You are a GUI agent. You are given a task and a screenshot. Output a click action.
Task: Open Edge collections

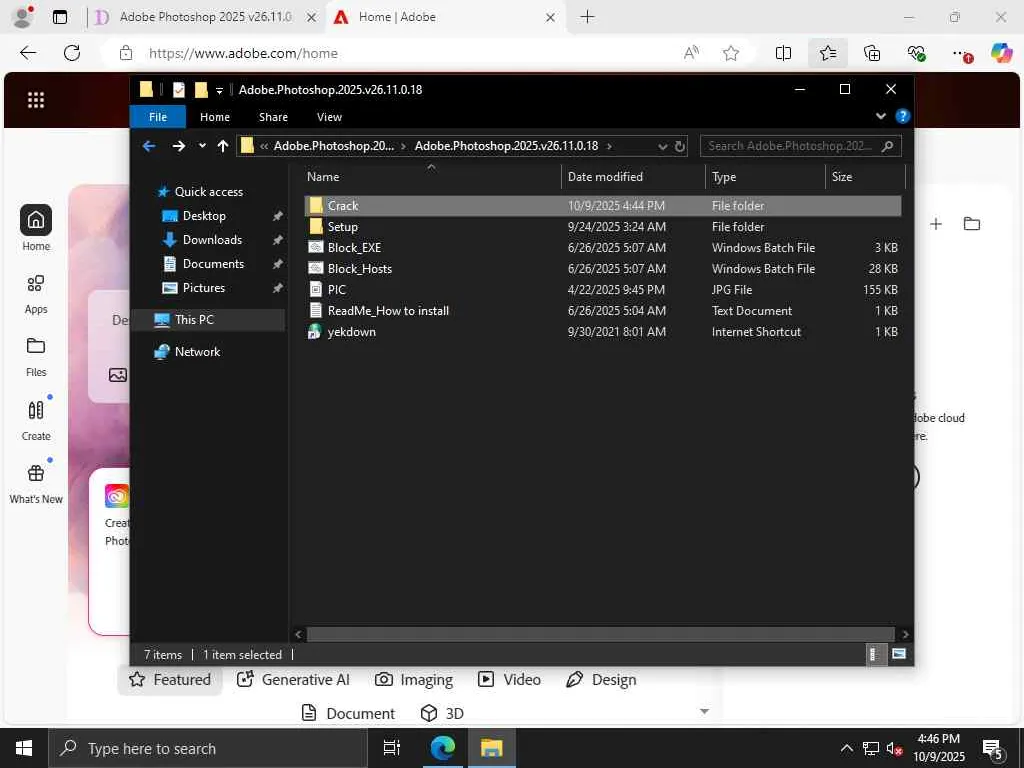point(872,53)
